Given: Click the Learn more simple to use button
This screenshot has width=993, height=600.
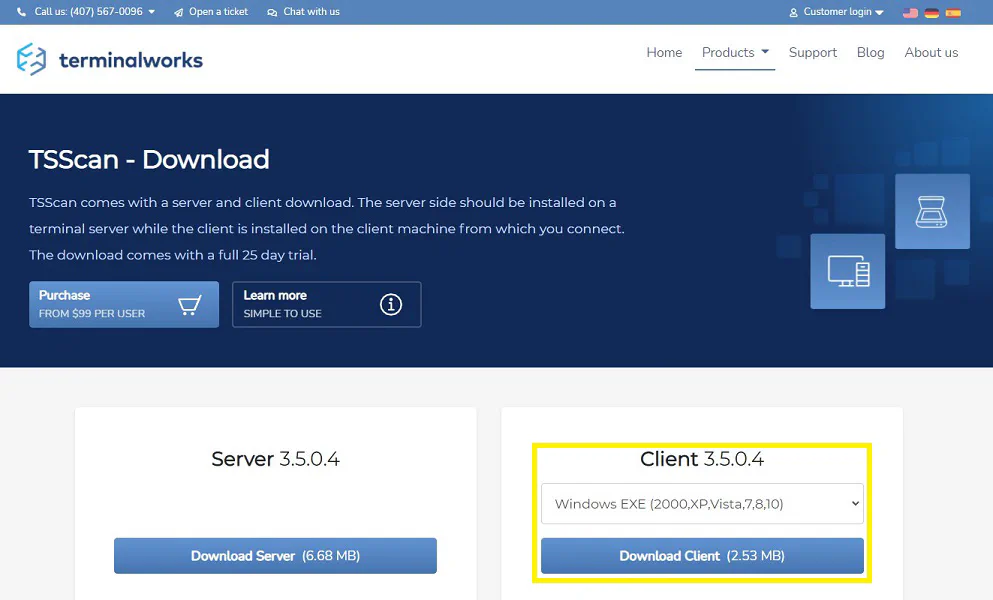Looking at the screenshot, I should pos(327,305).
